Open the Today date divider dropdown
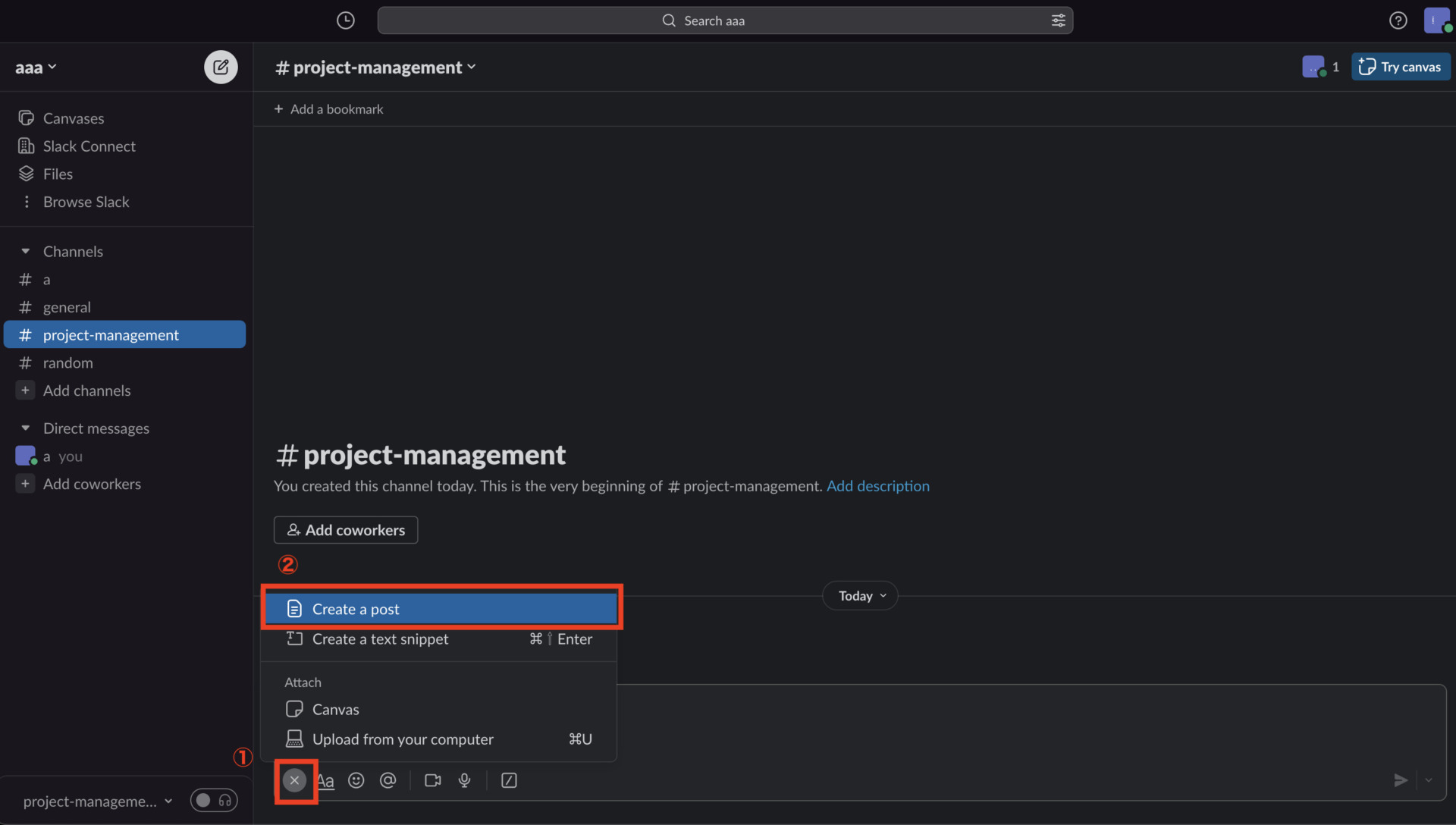 tap(859, 595)
